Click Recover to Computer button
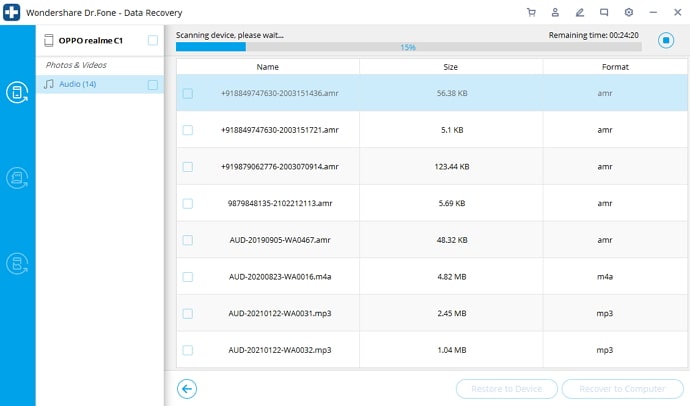The width and height of the screenshot is (690, 406). [622, 389]
